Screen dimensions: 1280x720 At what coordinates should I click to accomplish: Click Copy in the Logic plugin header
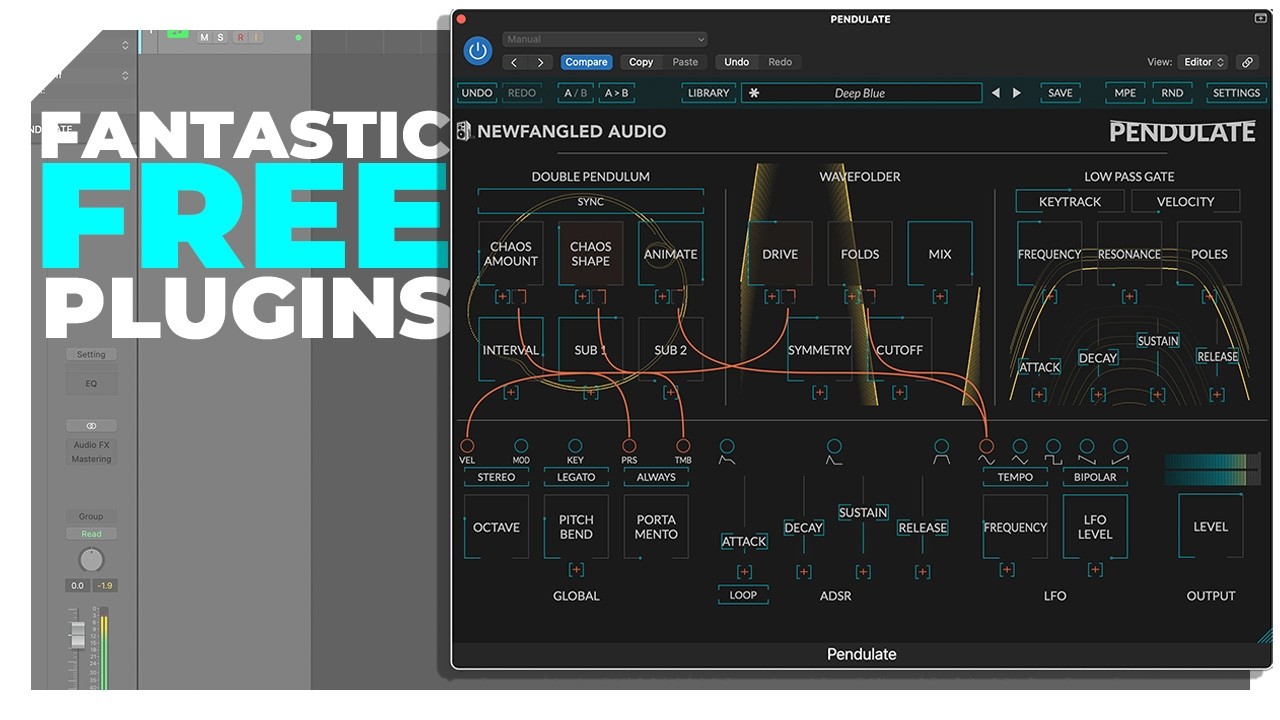pyautogui.click(x=641, y=62)
